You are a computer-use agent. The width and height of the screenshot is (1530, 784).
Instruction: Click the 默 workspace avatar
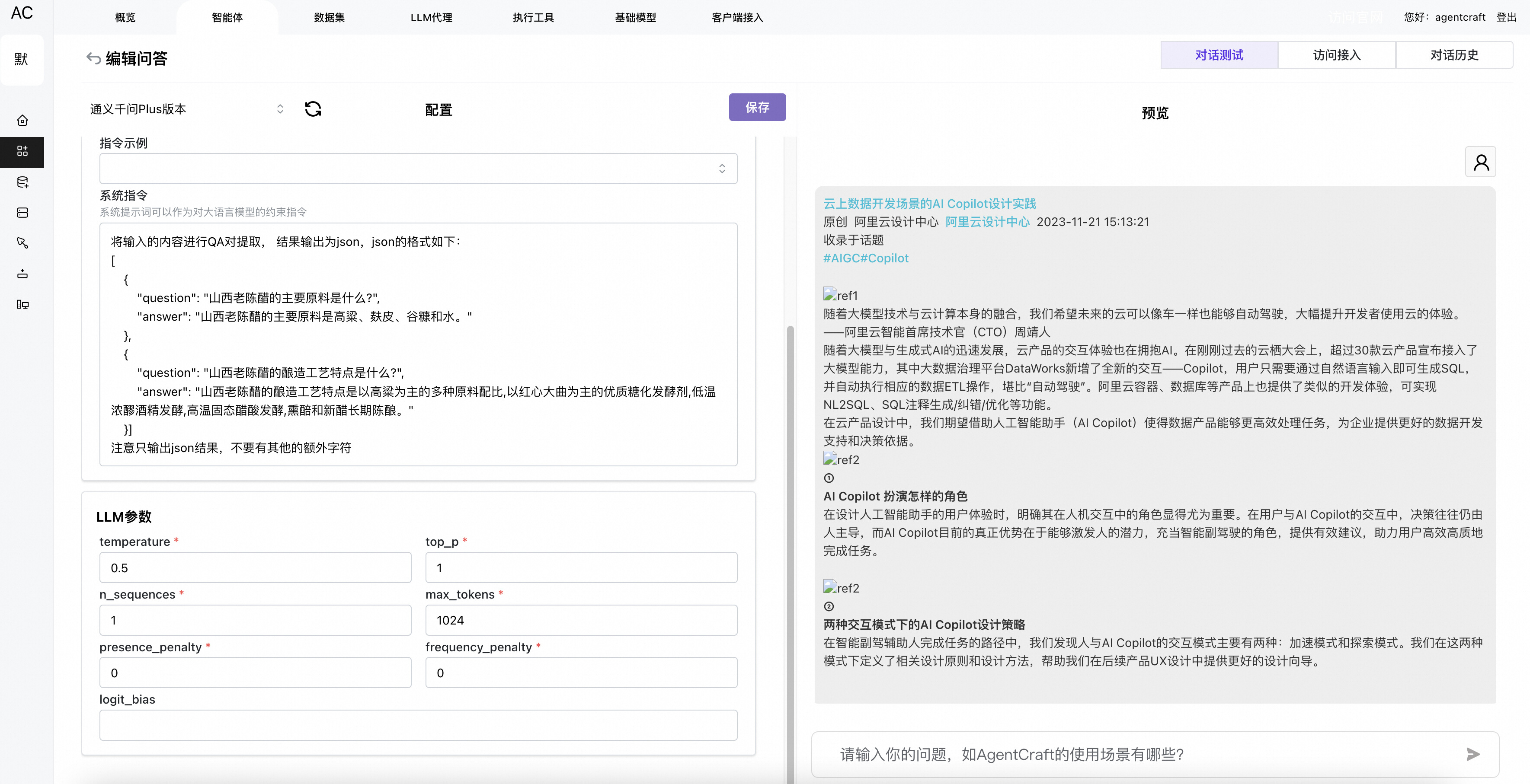[x=22, y=59]
